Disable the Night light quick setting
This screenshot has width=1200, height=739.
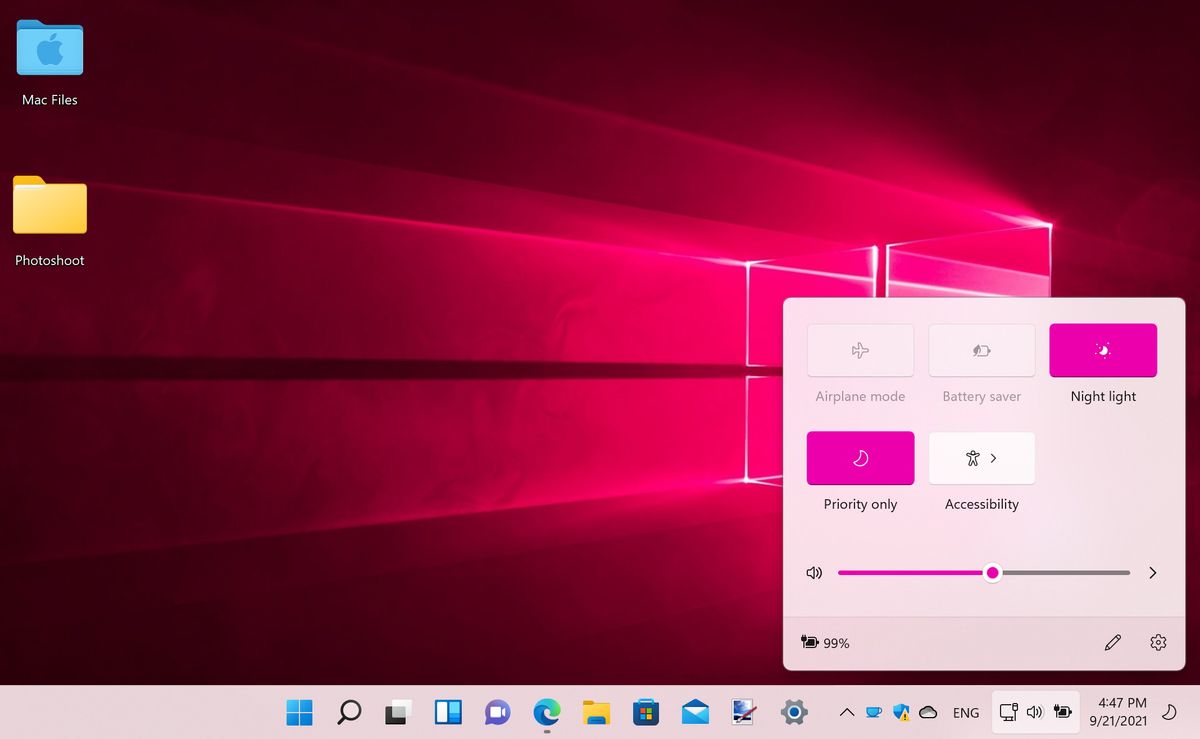point(1103,350)
